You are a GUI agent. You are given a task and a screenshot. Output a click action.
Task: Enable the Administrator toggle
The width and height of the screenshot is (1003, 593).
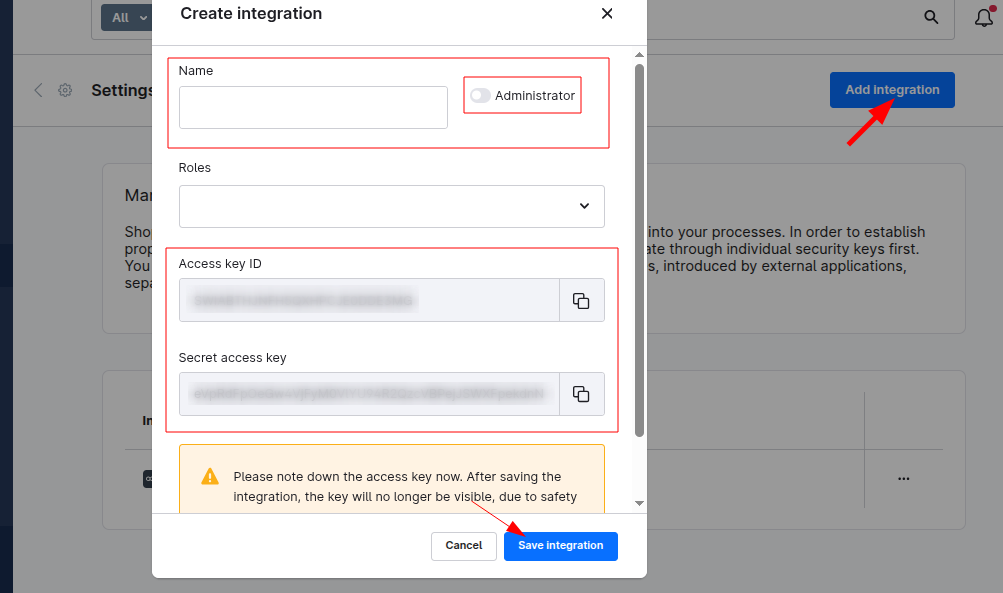tap(480, 95)
